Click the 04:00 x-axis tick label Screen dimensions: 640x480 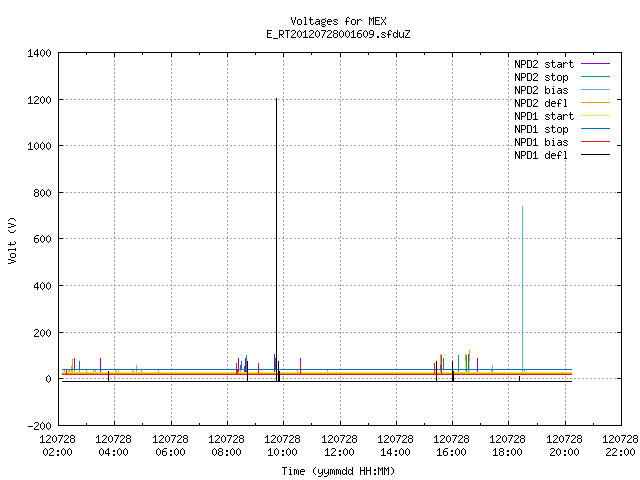point(113,453)
